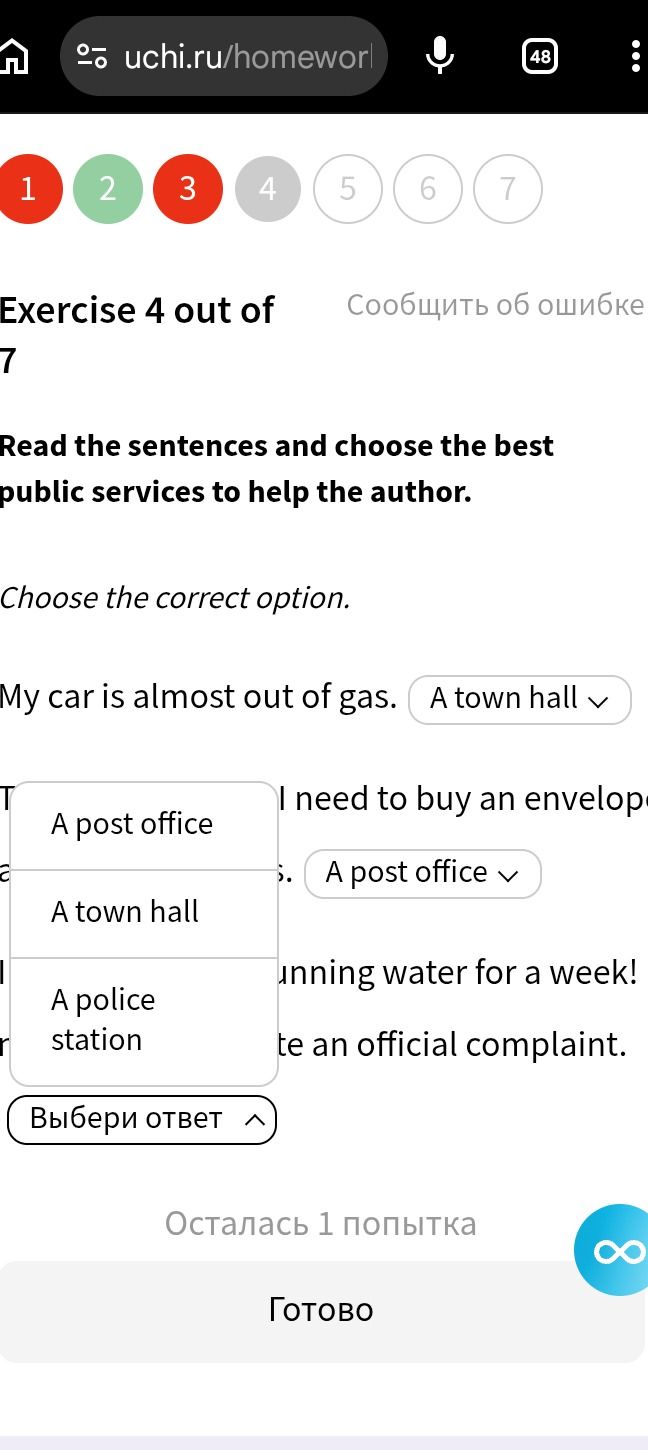Go to exercise 6 circle
648x1450 pixels.
[428, 188]
